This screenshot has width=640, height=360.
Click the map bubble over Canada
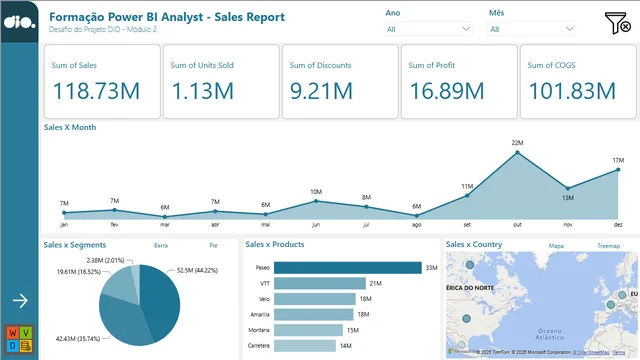click(470, 265)
